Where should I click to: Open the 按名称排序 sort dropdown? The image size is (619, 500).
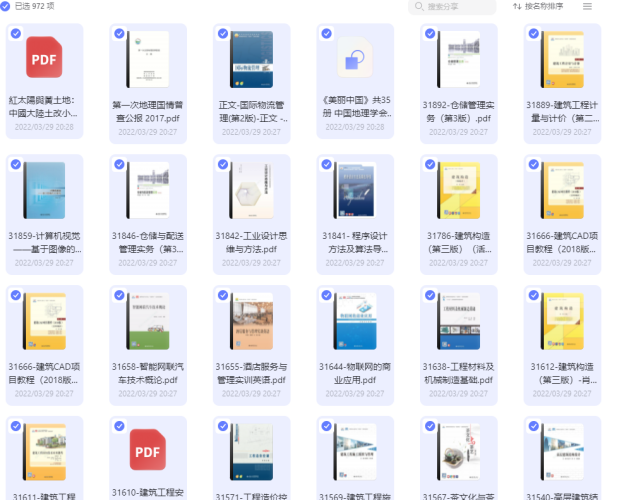[538, 6]
